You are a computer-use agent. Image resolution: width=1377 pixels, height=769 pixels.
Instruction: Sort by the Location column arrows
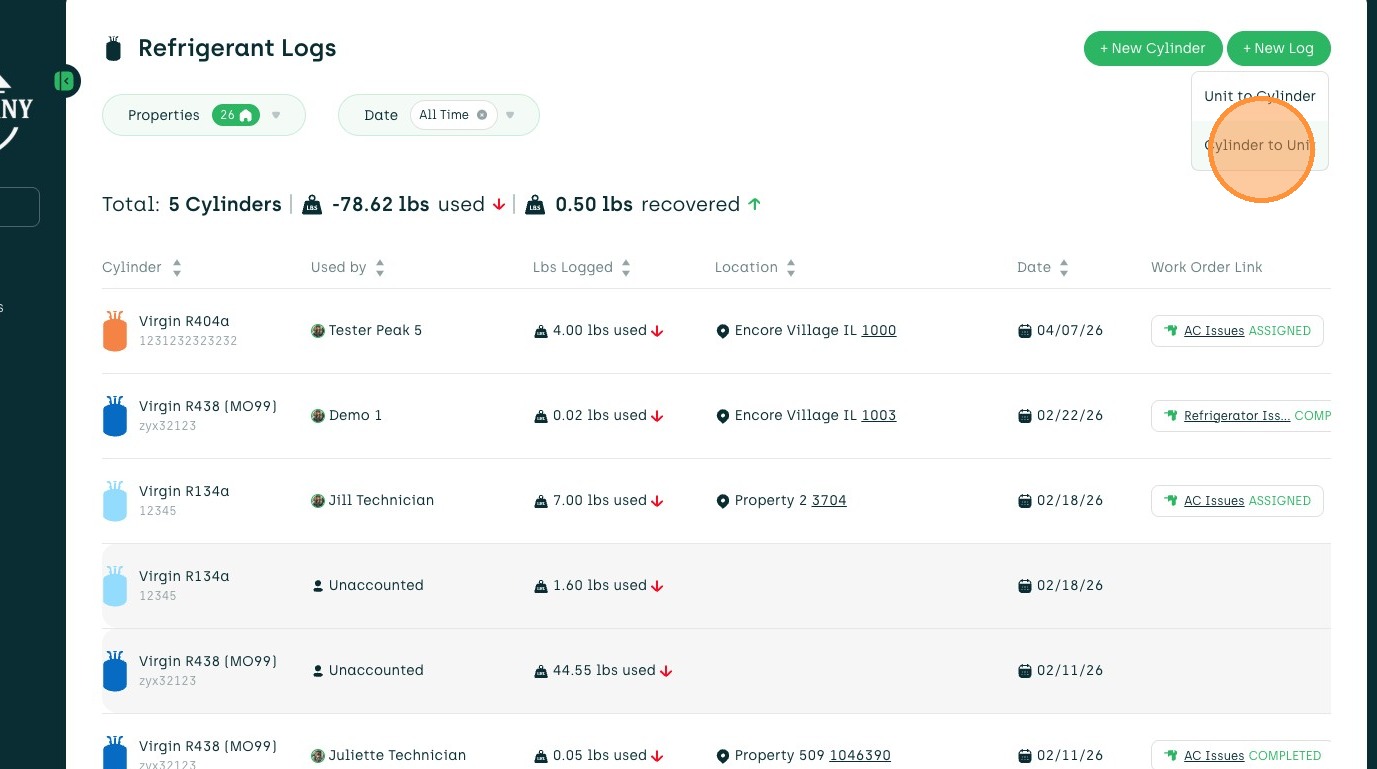click(x=791, y=268)
